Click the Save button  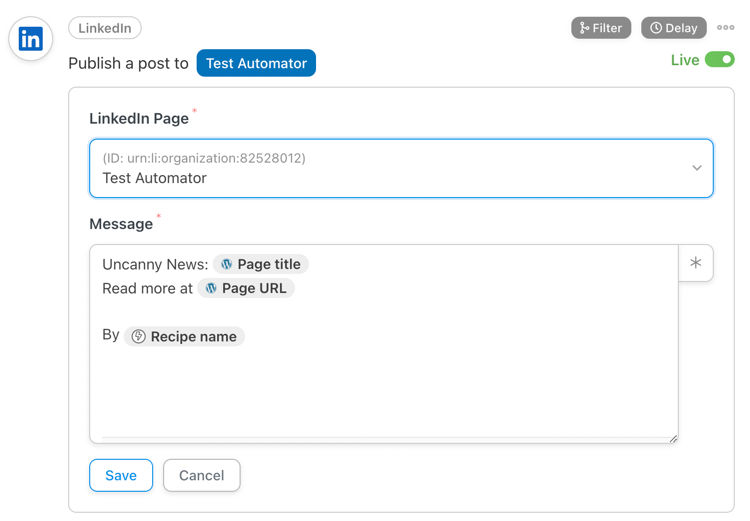[x=121, y=476]
